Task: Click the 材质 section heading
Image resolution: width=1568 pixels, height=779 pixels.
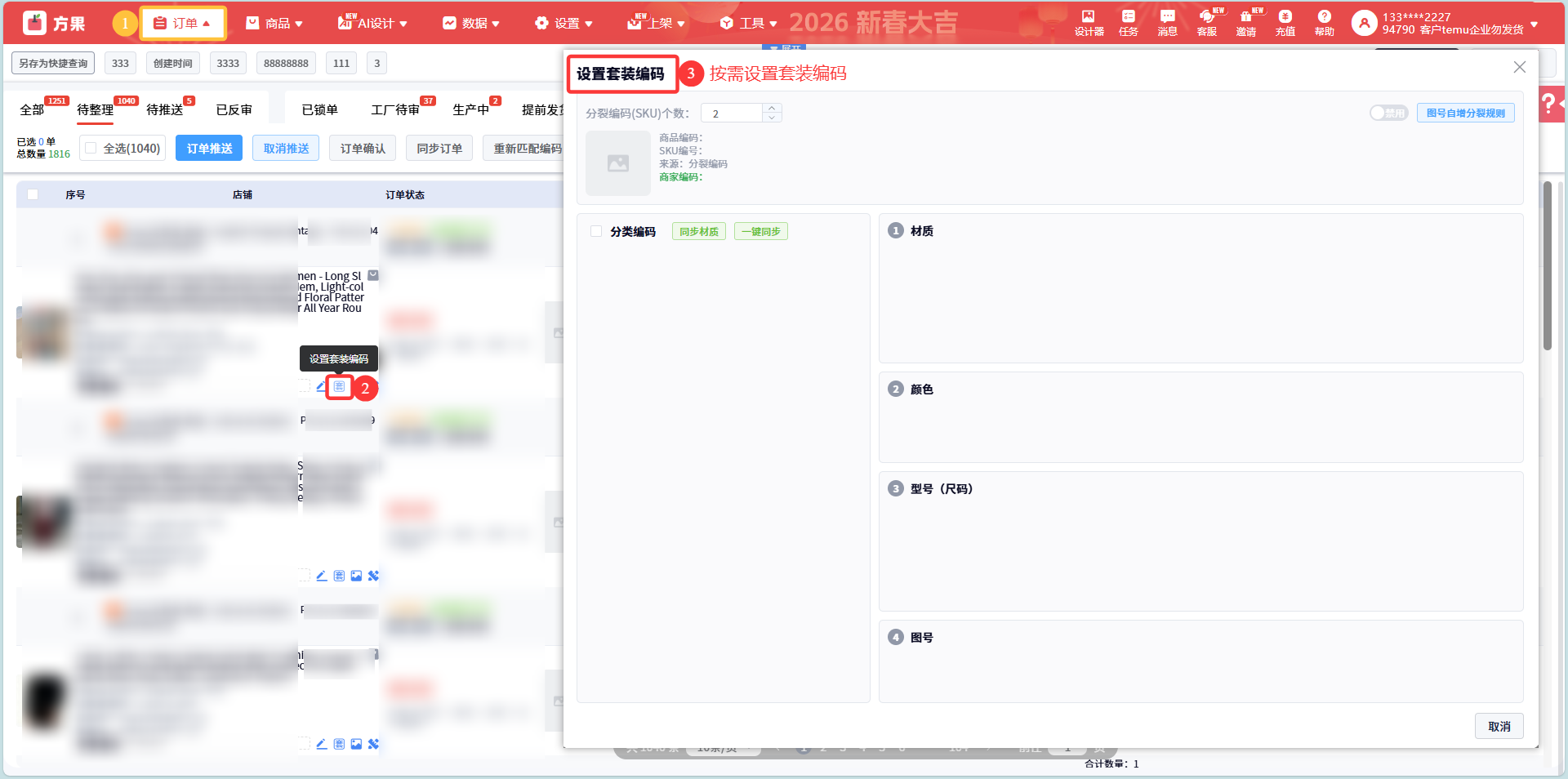Action: click(922, 231)
